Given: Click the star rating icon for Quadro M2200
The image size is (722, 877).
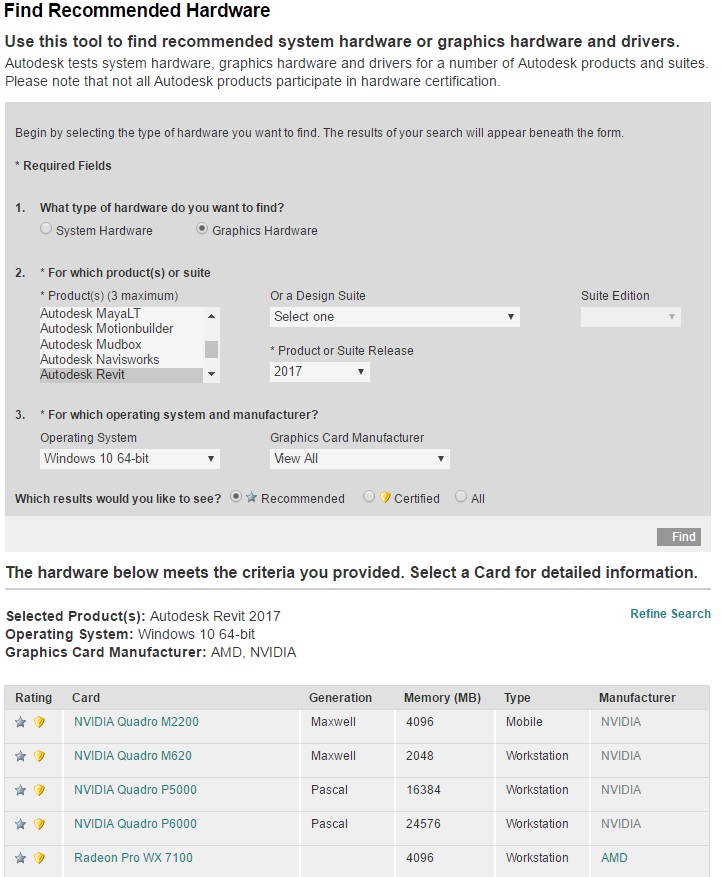Looking at the screenshot, I should point(21,722).
